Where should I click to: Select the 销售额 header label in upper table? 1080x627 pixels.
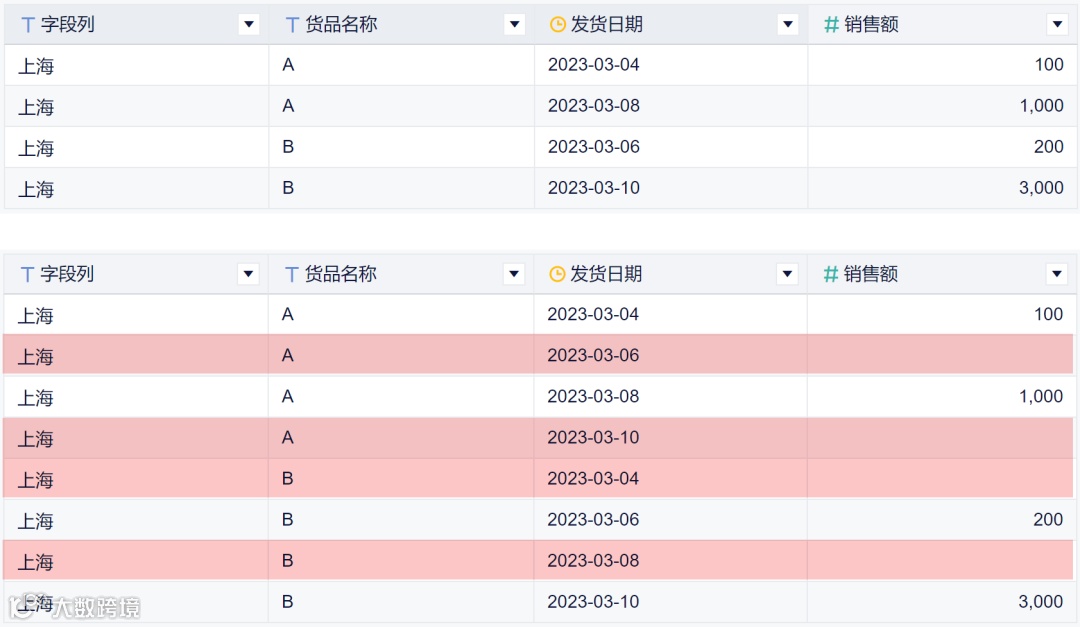click(x=871, y=25)
